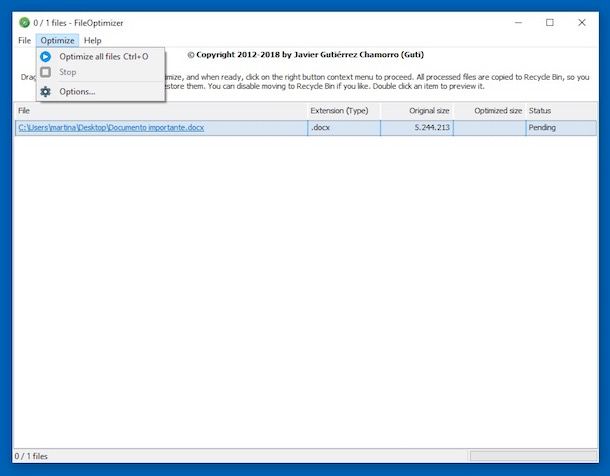
Task: Click the copyright line by Javier Gutiérrez Chamorro
Action: (306, 55)
